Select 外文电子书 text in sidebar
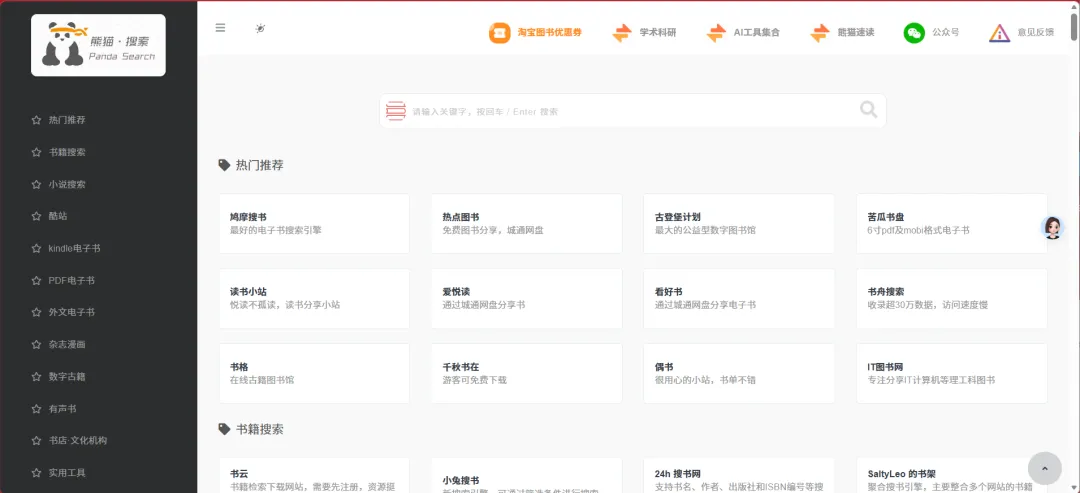This screenshot has width=1080, height=493. tap(72, 313)
